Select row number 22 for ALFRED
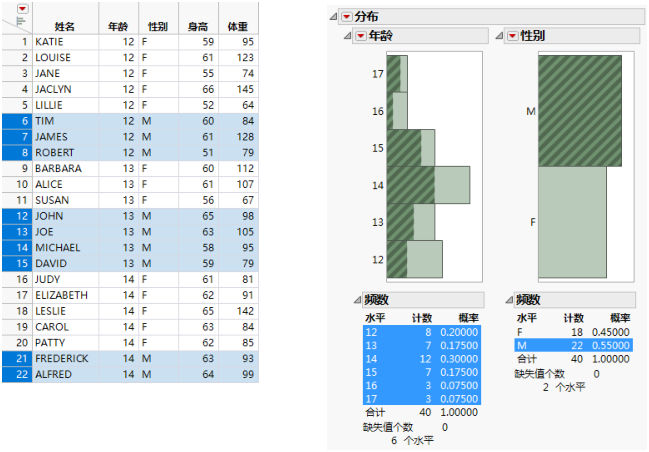Viewport: 649px width, 452px height. pyautogui.click(x=17, y=375)
